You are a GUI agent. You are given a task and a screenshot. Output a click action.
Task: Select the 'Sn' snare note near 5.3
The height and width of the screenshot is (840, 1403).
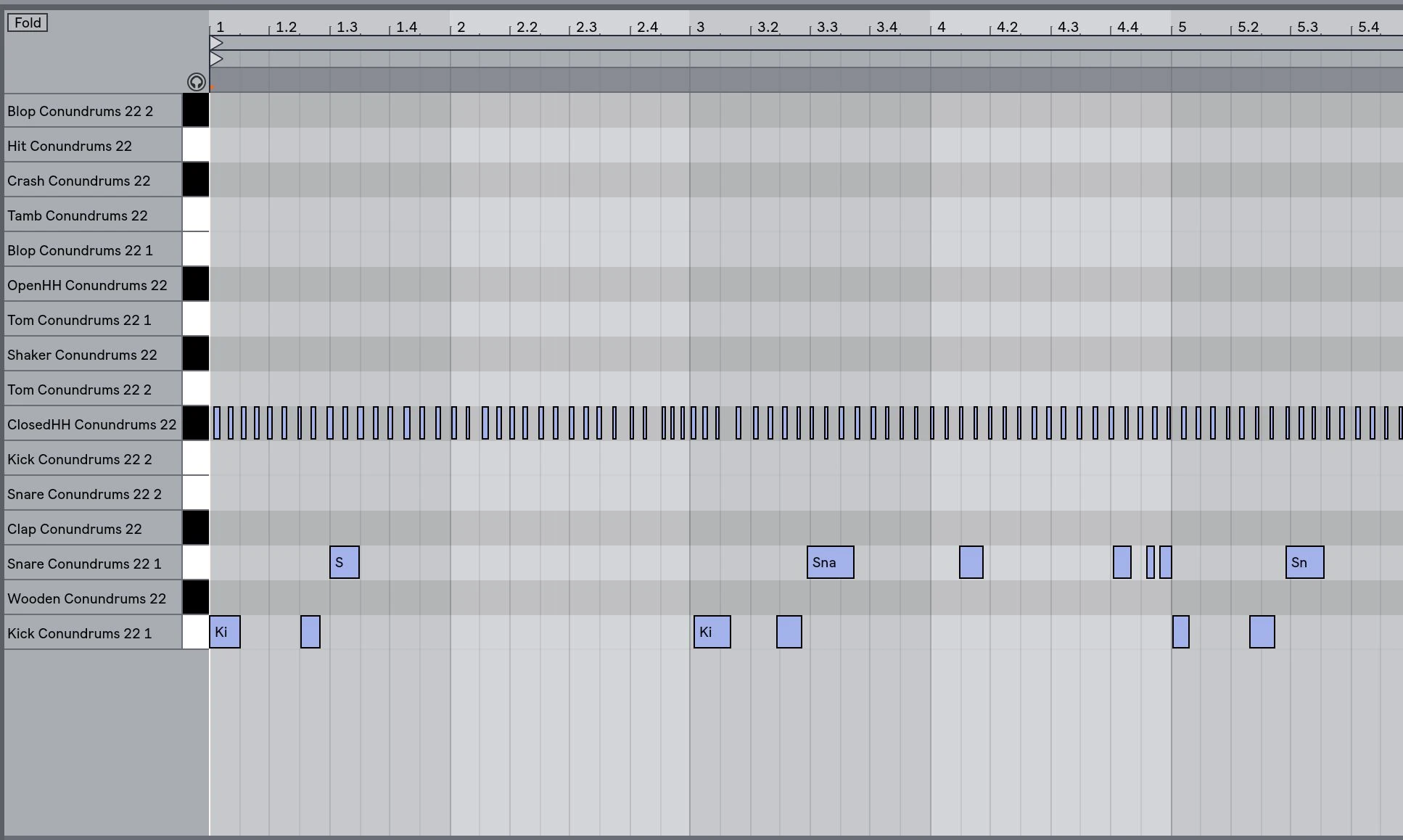pos(1304,562)
